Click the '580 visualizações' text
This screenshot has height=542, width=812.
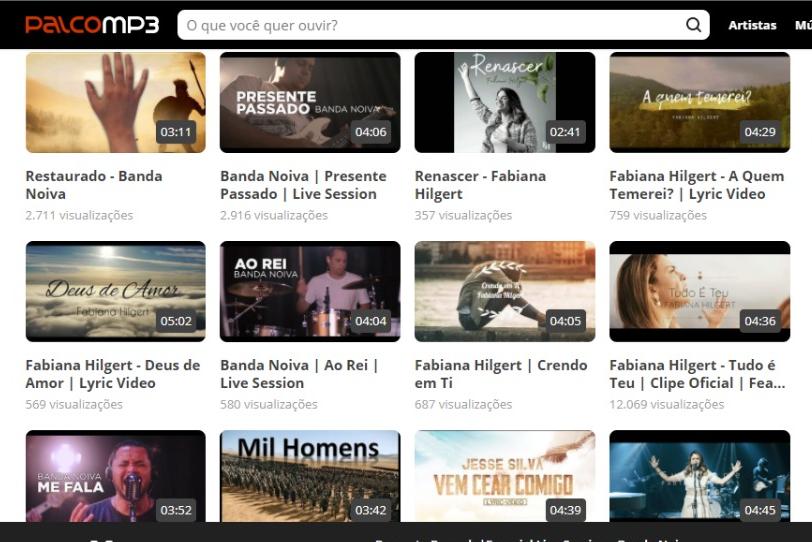(x=269, y=404)
